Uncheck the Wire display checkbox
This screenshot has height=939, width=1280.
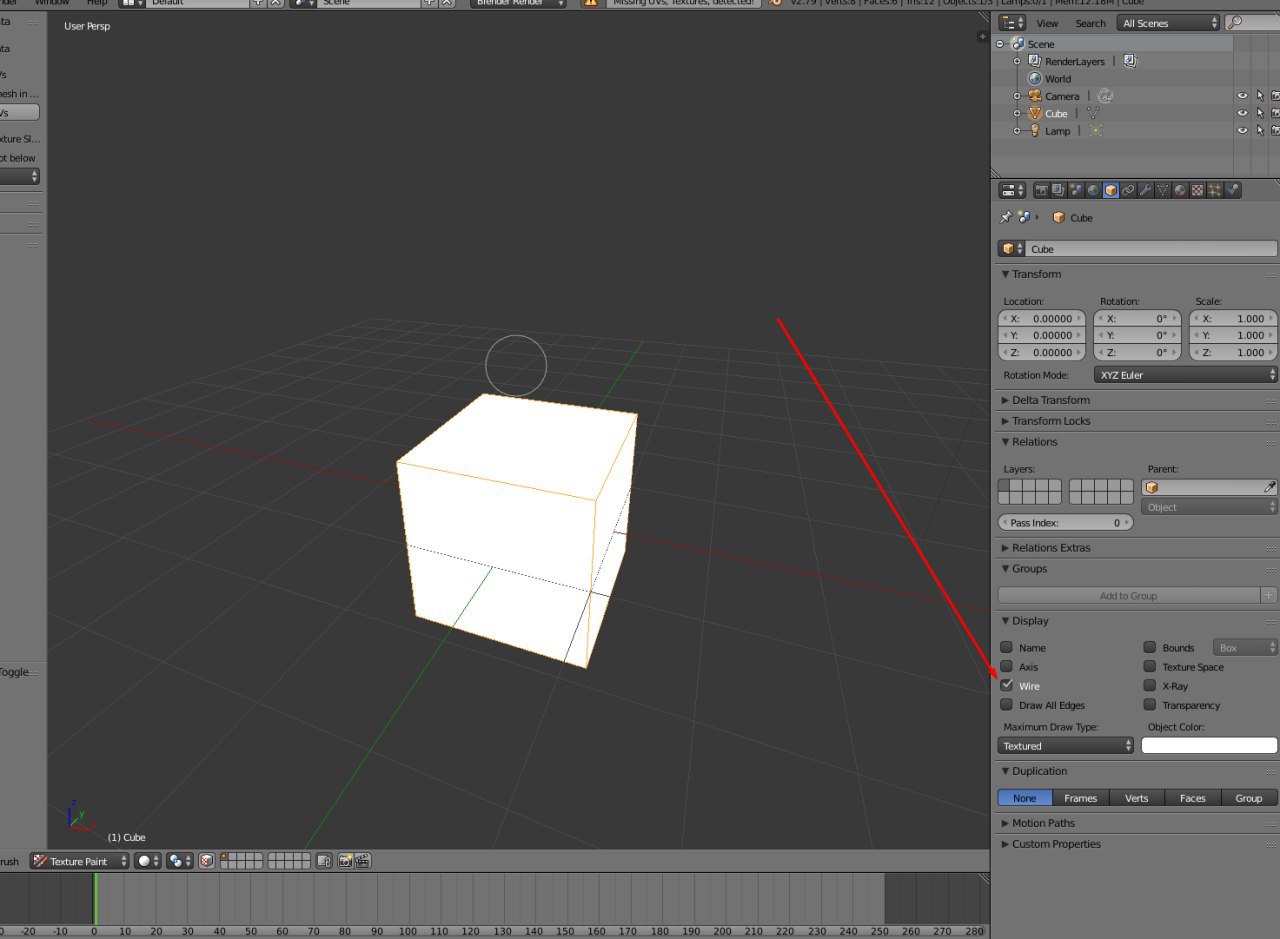tap(1007, 685)
